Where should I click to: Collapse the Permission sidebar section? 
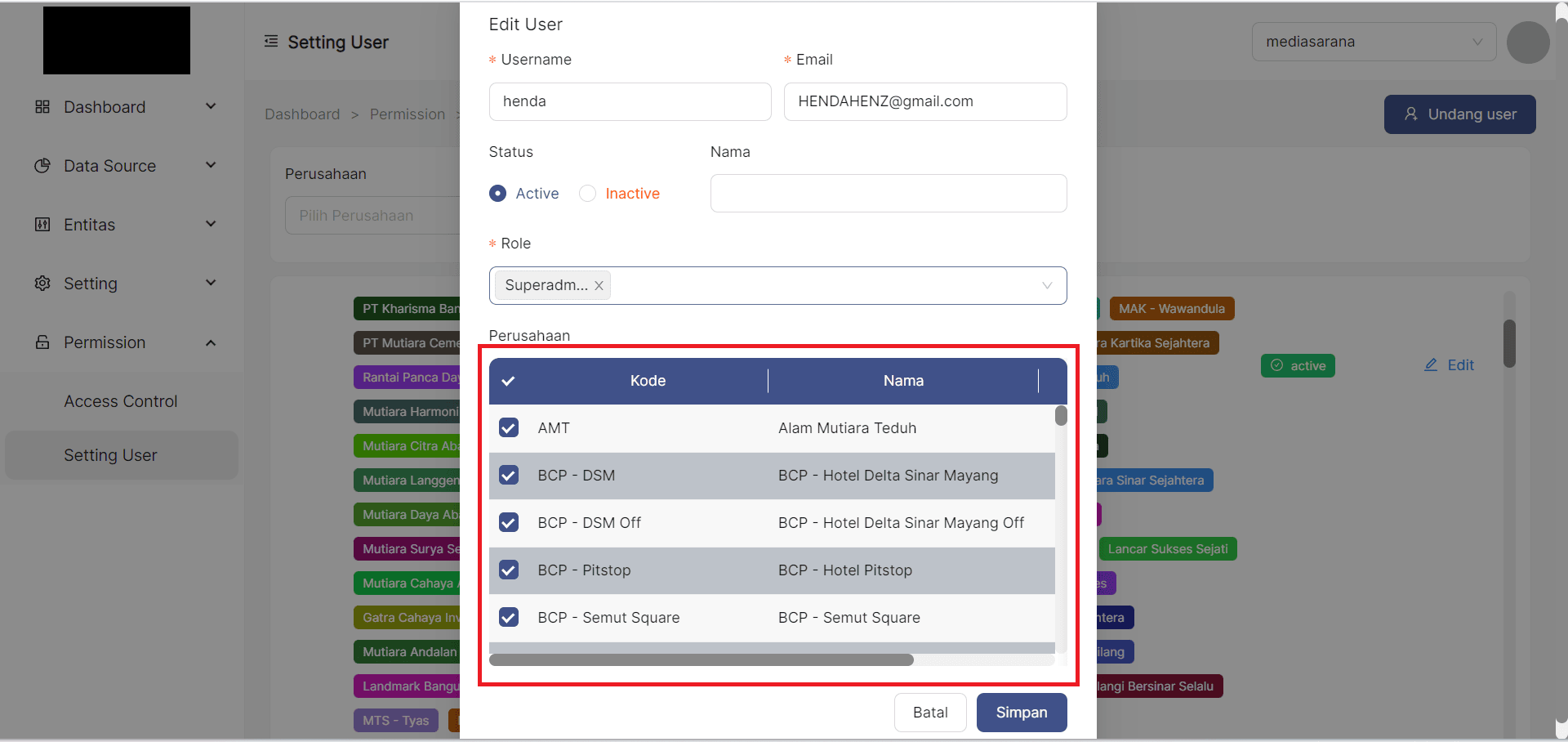click(x=211, y=342)
